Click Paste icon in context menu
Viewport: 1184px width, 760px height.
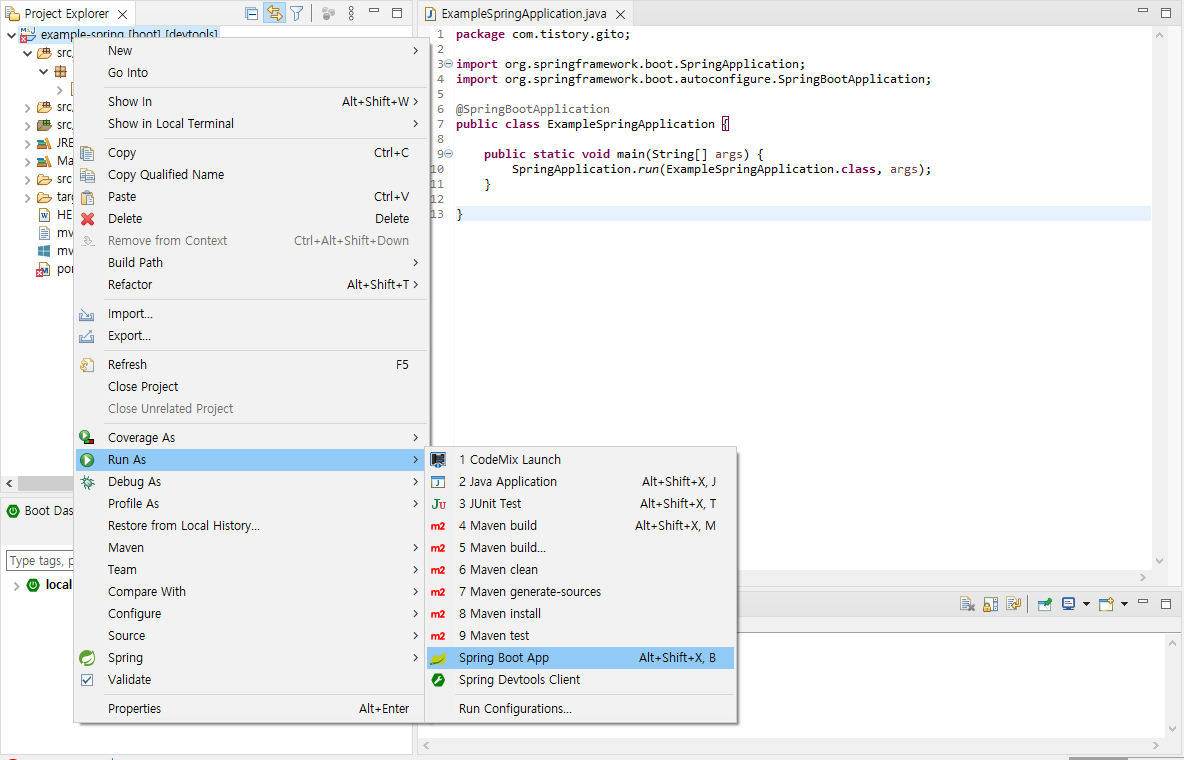[88, 197]
